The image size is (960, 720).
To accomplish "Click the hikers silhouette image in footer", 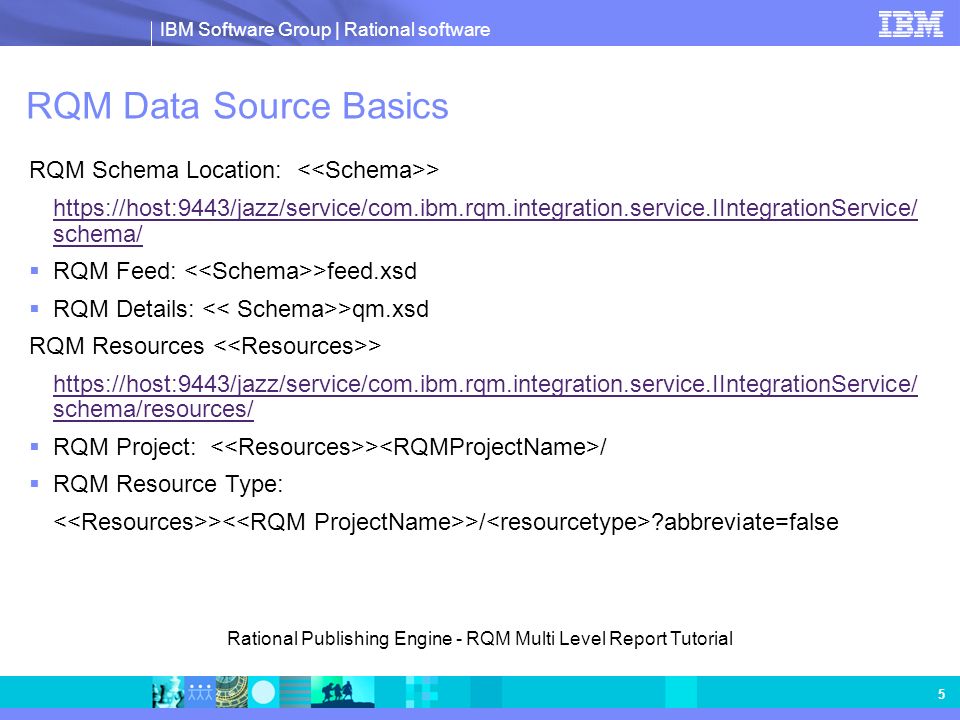I will click(342, 692).
